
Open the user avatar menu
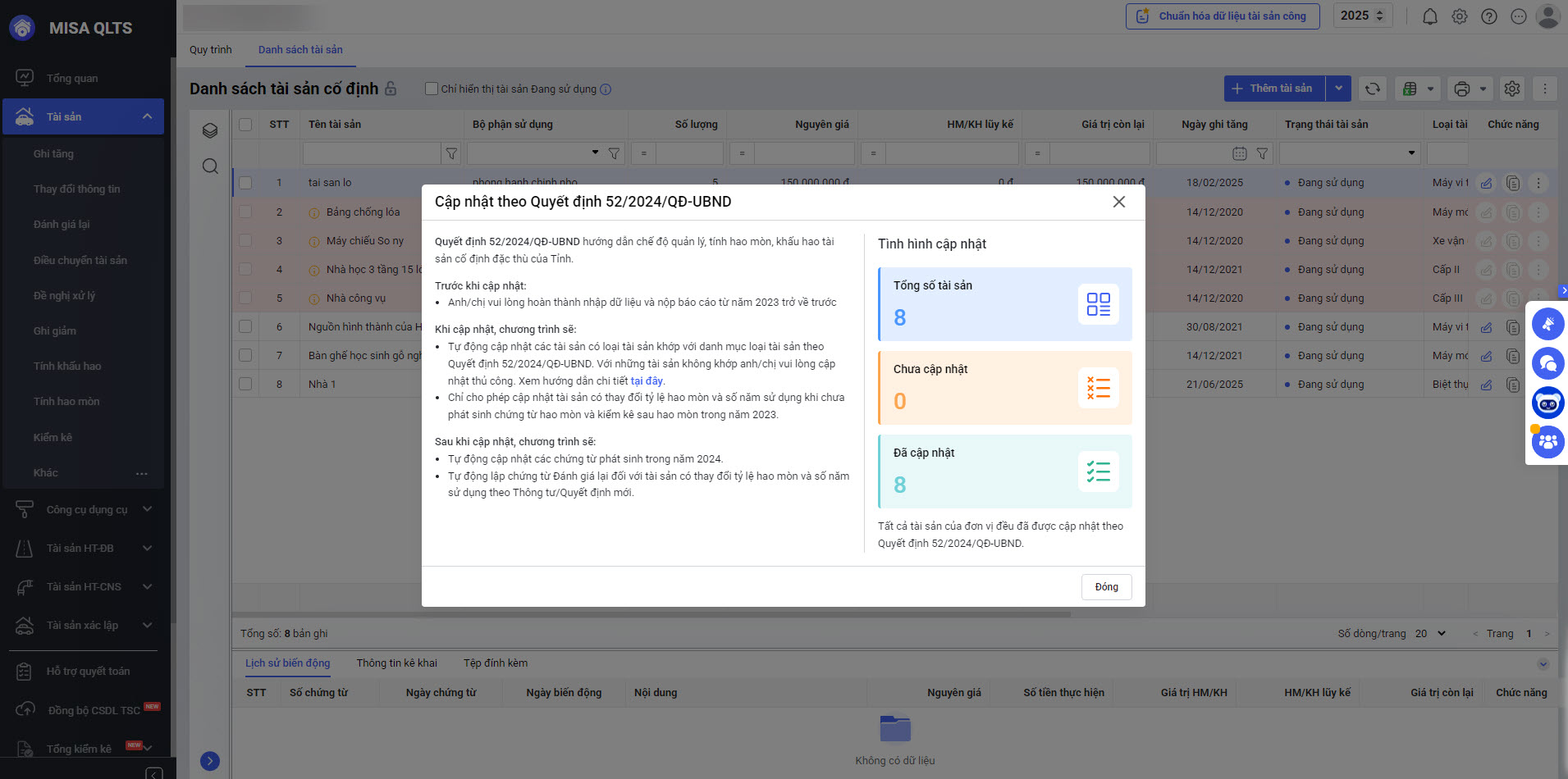(1547, 16)
